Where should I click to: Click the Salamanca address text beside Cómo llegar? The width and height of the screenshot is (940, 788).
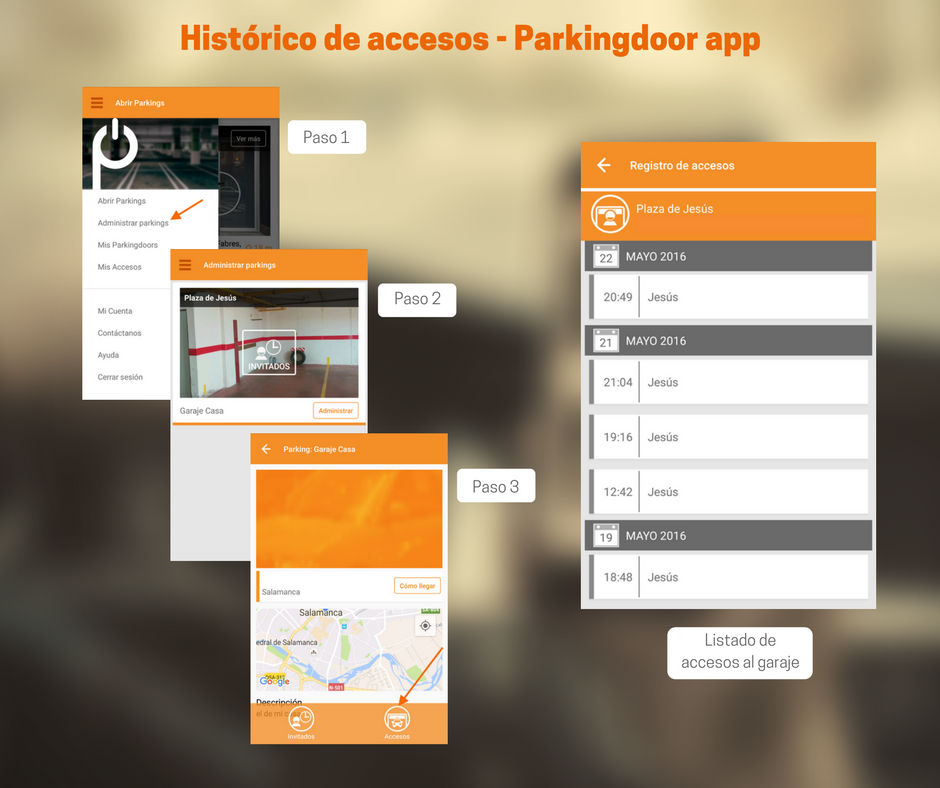coord(281,592)
